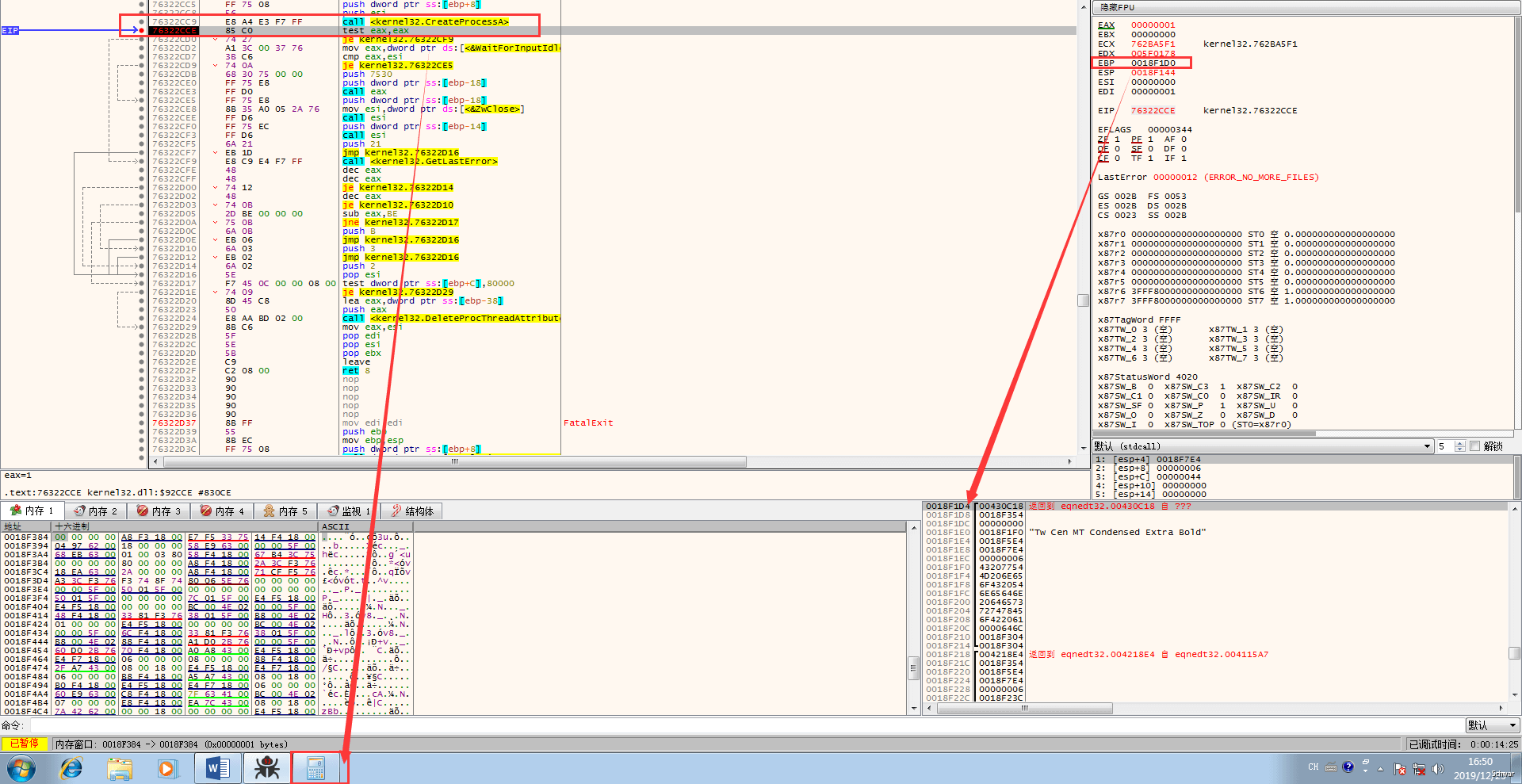
Task: Toggle the IF flag value
Action: (1184, 159)
